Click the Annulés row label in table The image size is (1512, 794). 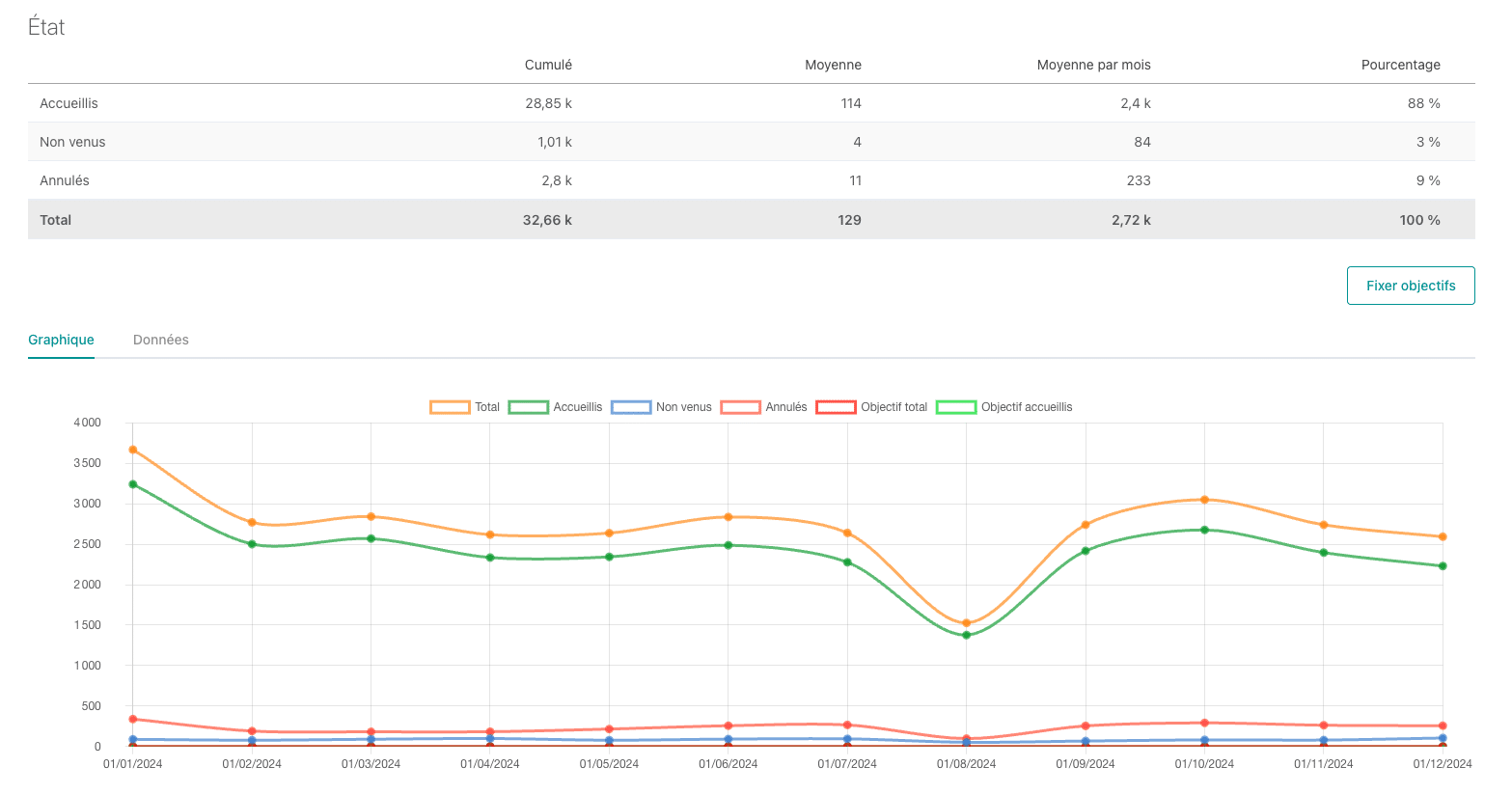(x=65, y=180)
